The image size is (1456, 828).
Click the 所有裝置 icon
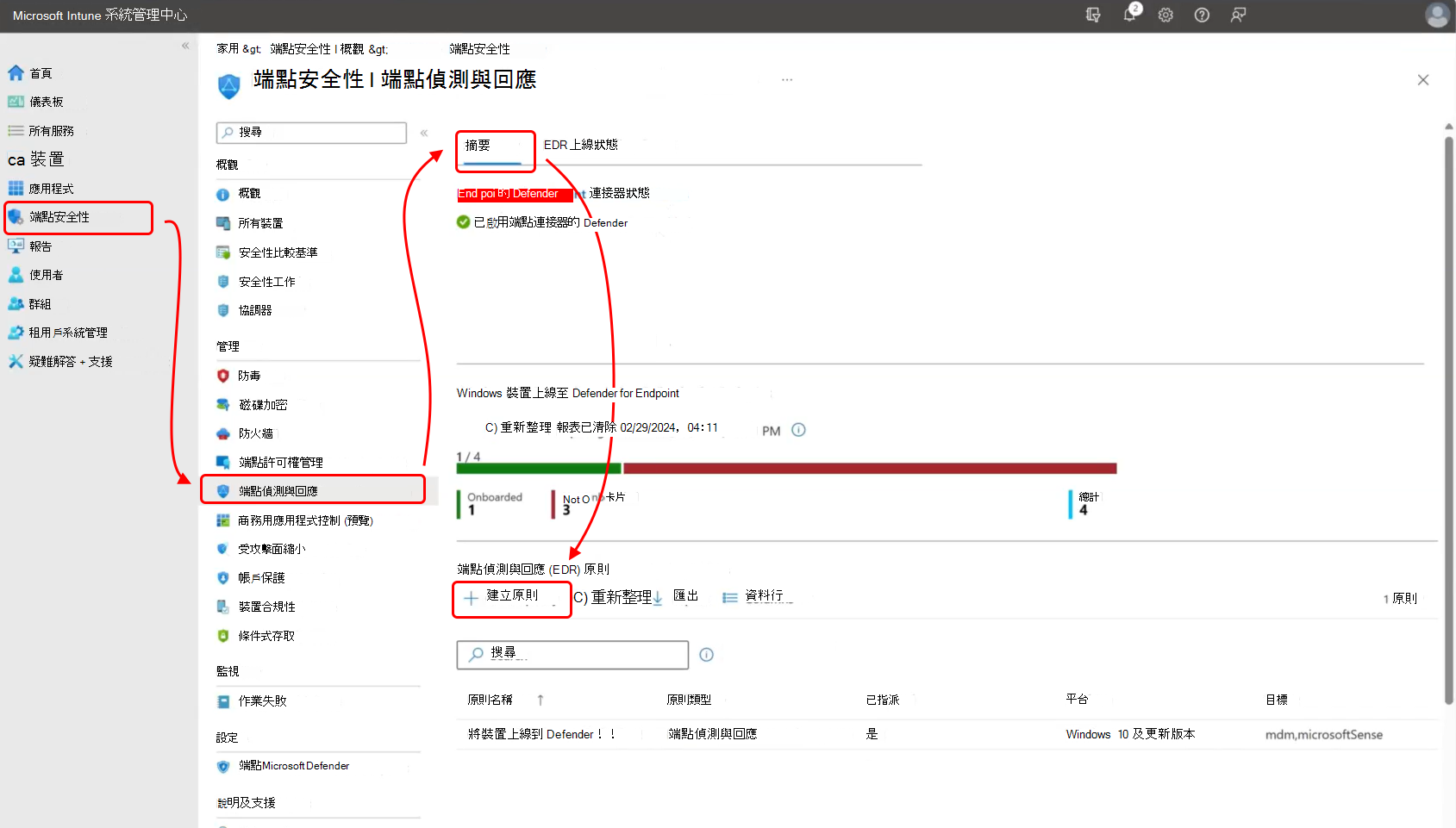click(x=222, y=223)
